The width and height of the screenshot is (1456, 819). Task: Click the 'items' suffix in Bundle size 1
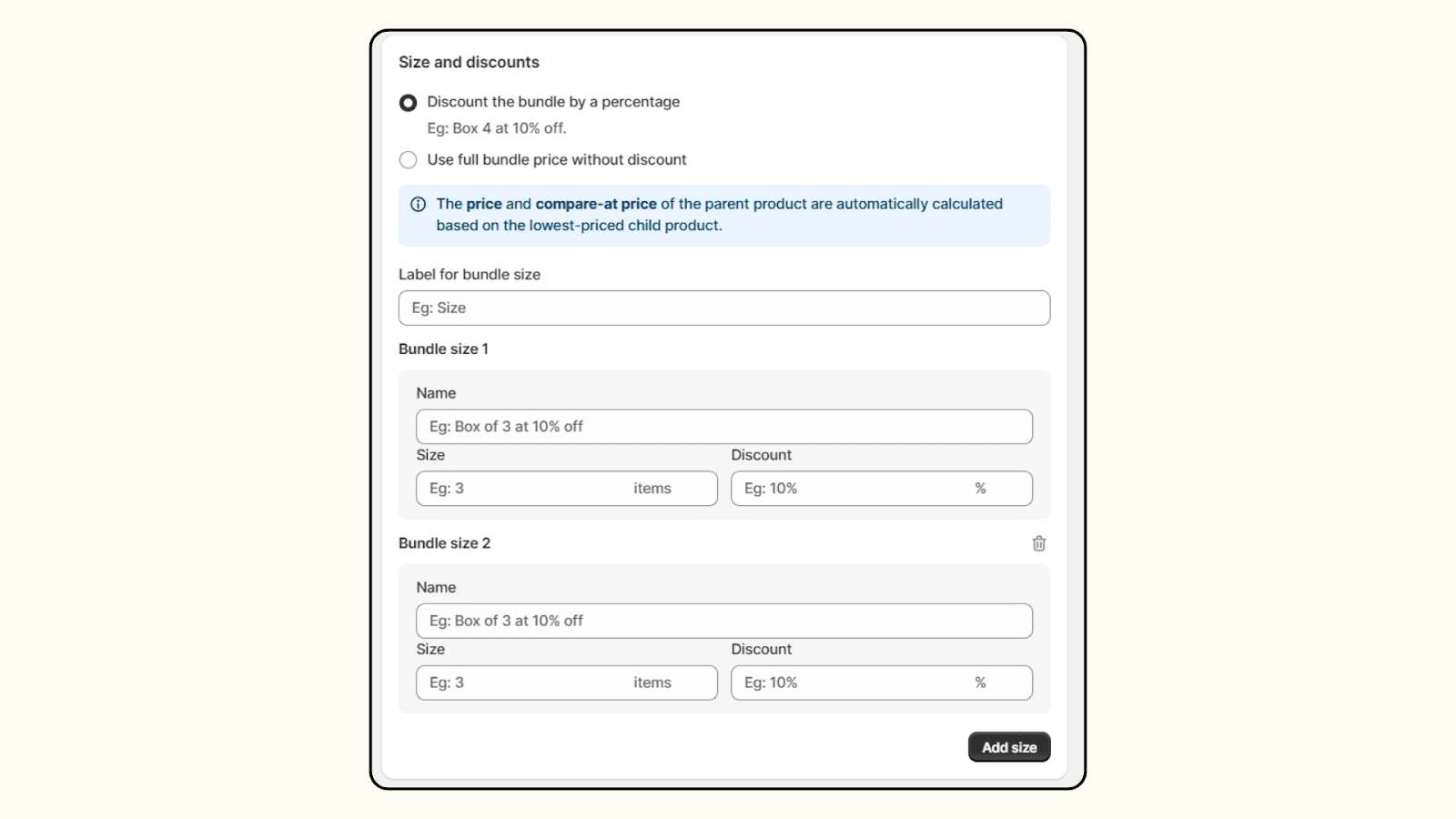[652, 488]
